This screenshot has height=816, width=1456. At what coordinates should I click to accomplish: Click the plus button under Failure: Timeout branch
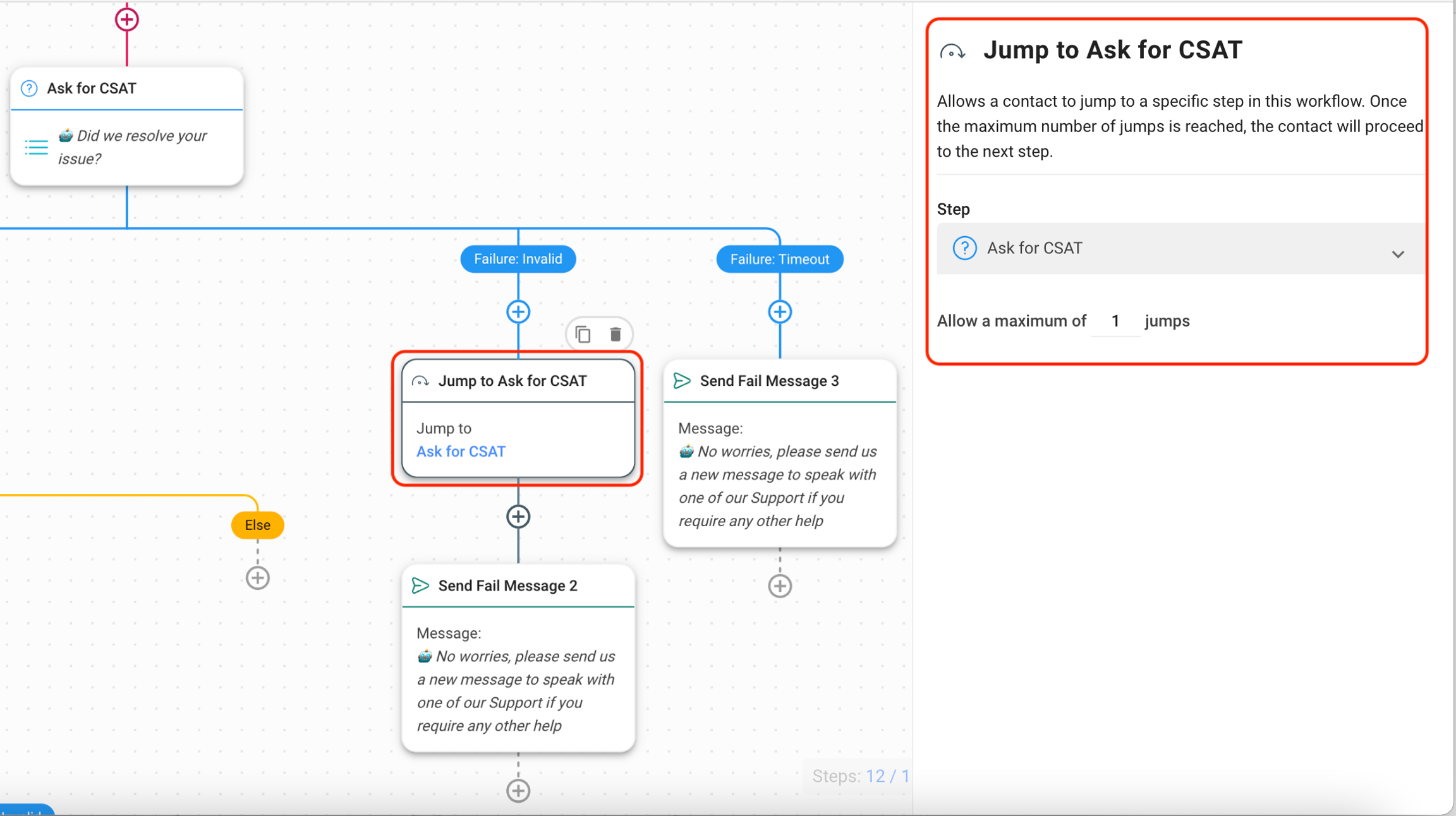point(779,311)
